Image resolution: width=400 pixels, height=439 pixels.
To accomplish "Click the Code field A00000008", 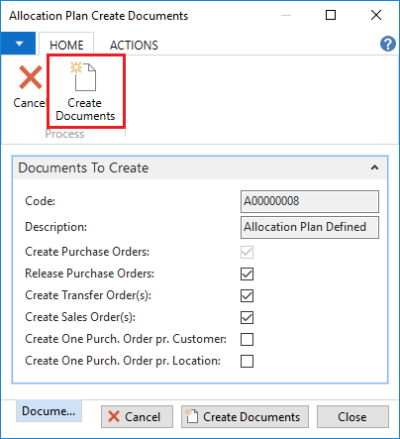I will [310, 201].
